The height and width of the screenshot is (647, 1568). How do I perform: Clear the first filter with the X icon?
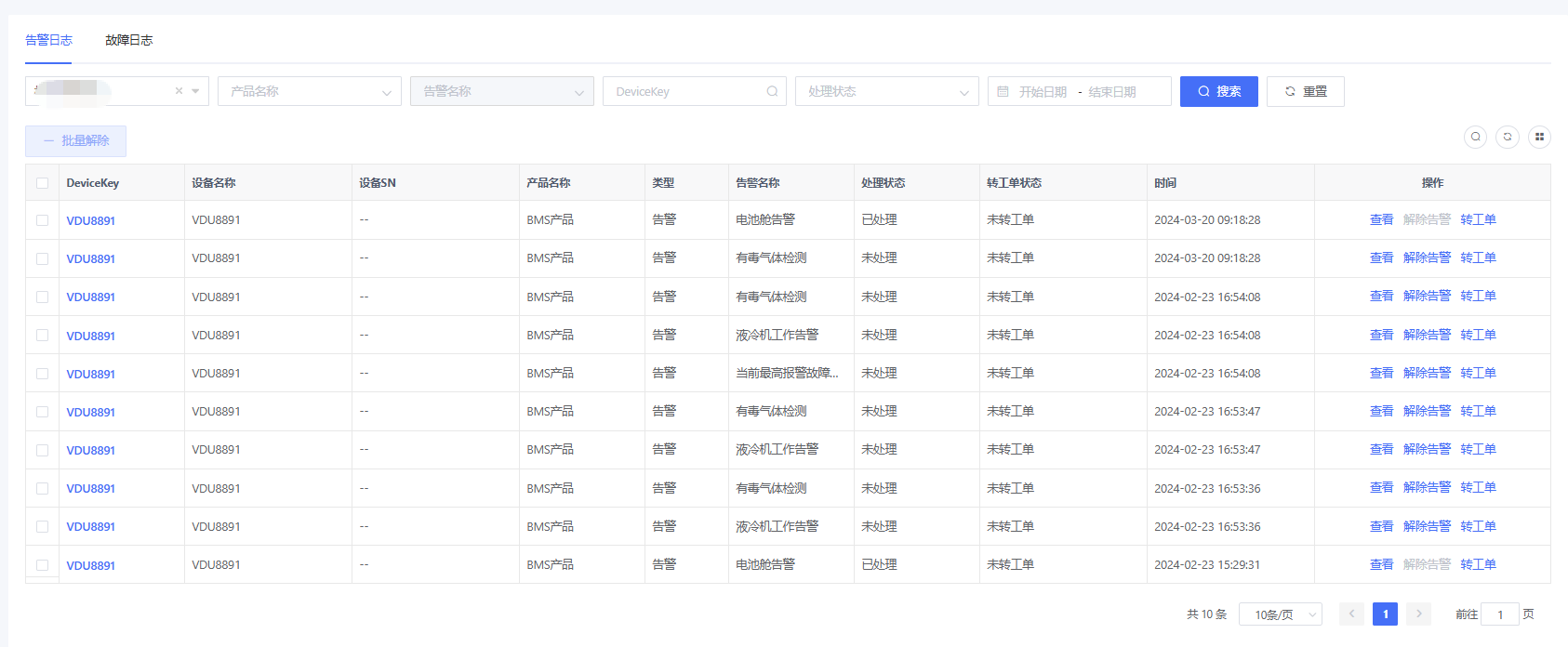179,91
